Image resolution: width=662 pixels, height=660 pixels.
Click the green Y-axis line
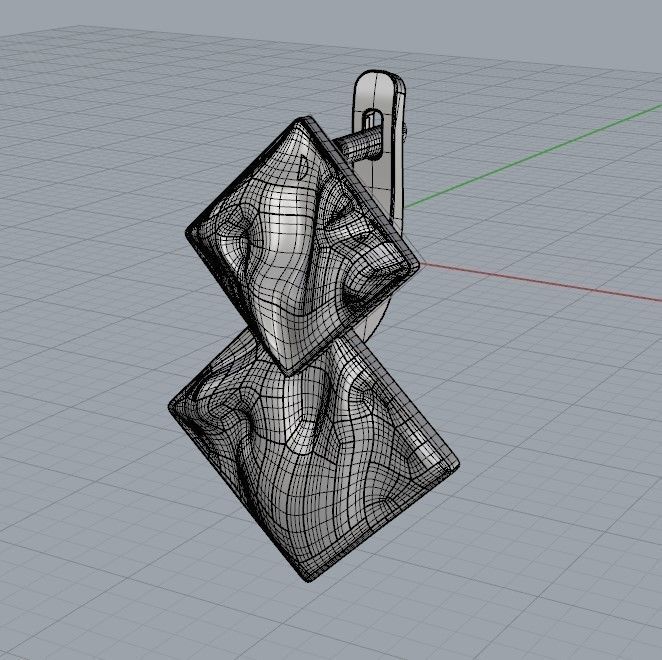(x=532, y=155)
